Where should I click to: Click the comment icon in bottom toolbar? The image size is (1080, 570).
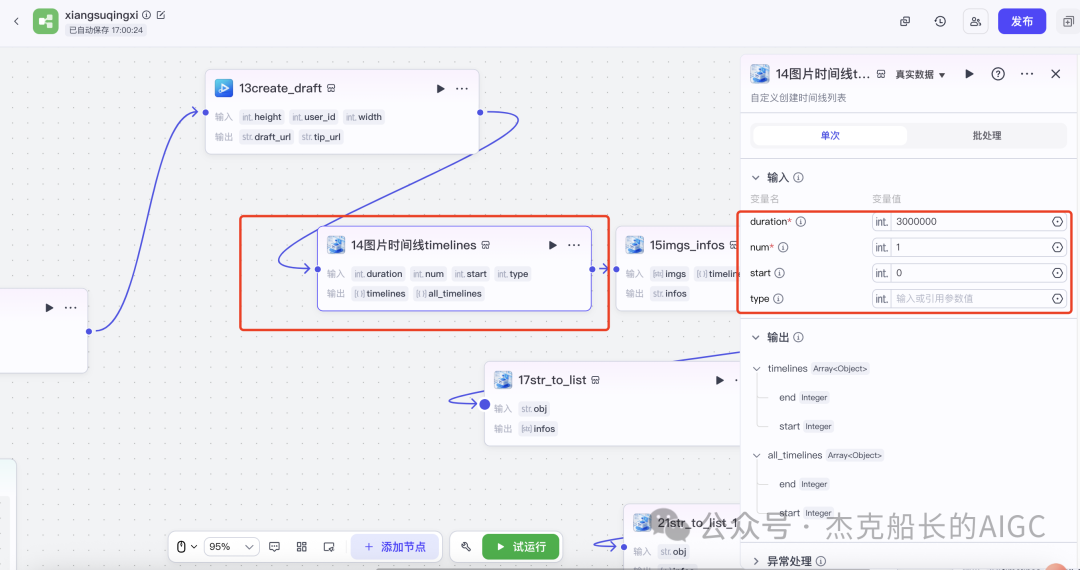(x=274, y=547)
